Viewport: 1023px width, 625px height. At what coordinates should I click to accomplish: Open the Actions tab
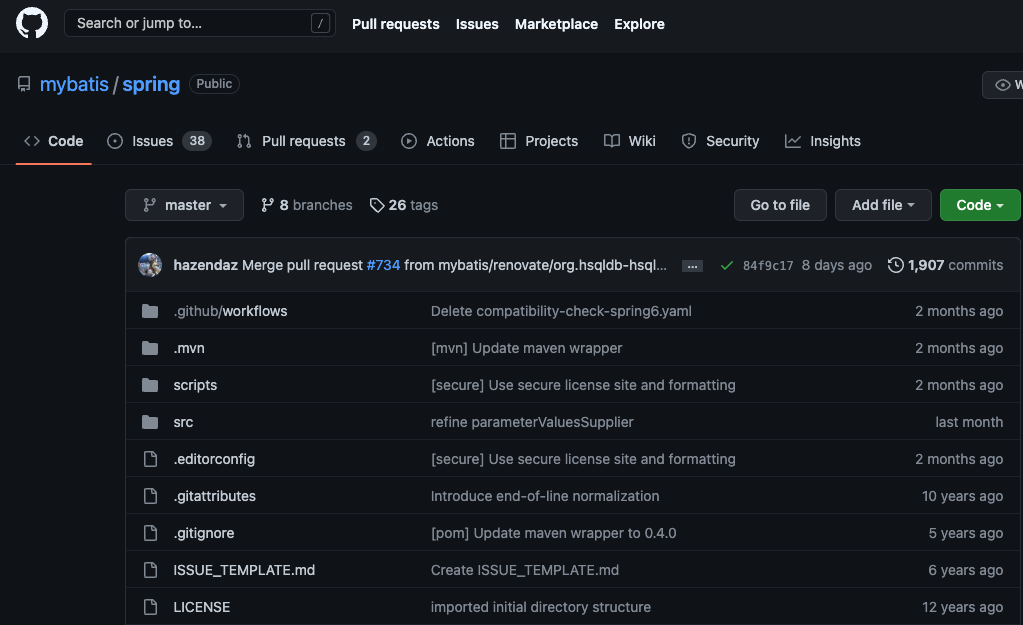(438, 141)
